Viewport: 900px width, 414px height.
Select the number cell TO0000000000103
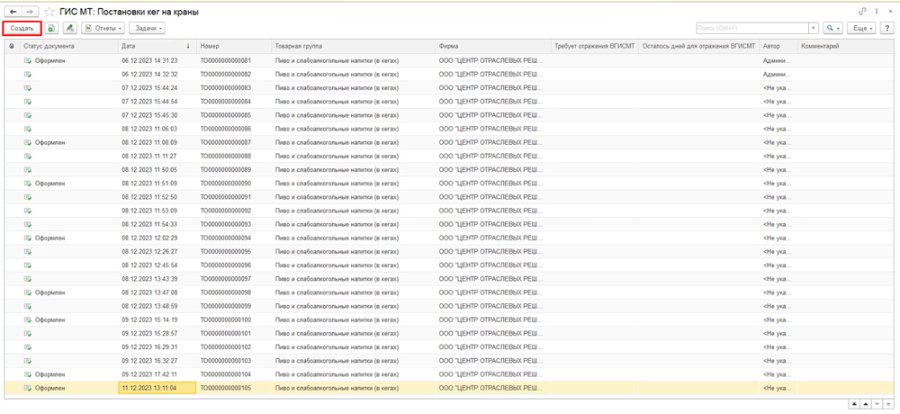226,361
